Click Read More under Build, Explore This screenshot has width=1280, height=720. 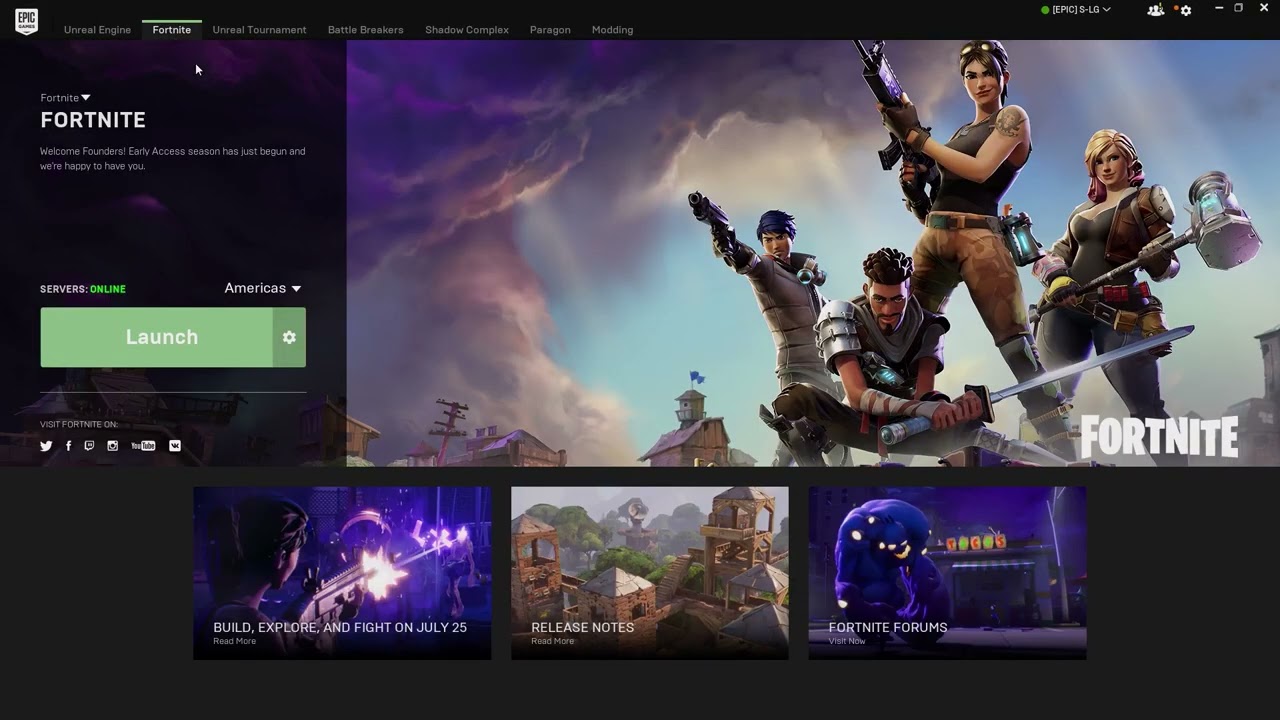(x=234, y=641)
